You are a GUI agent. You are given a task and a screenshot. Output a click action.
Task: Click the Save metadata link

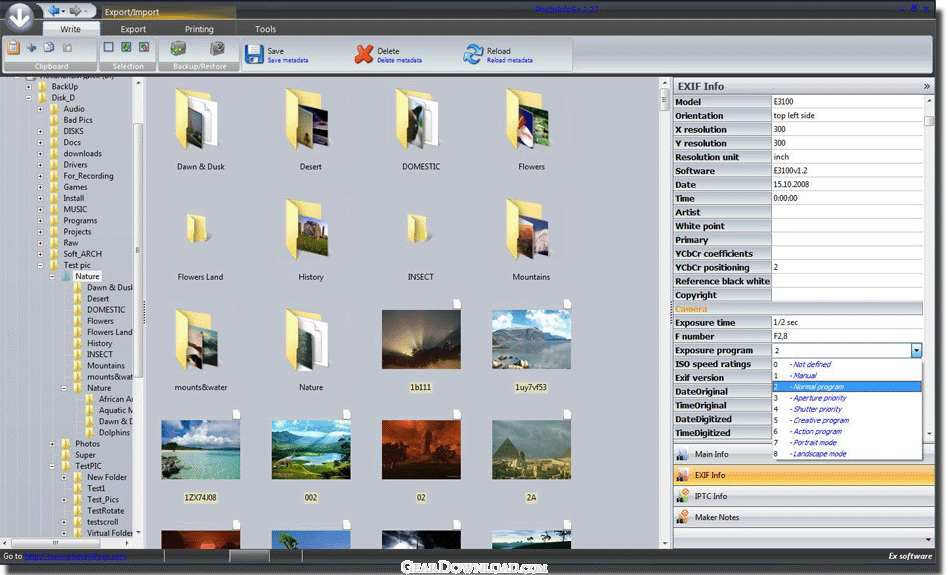[288, 60]
